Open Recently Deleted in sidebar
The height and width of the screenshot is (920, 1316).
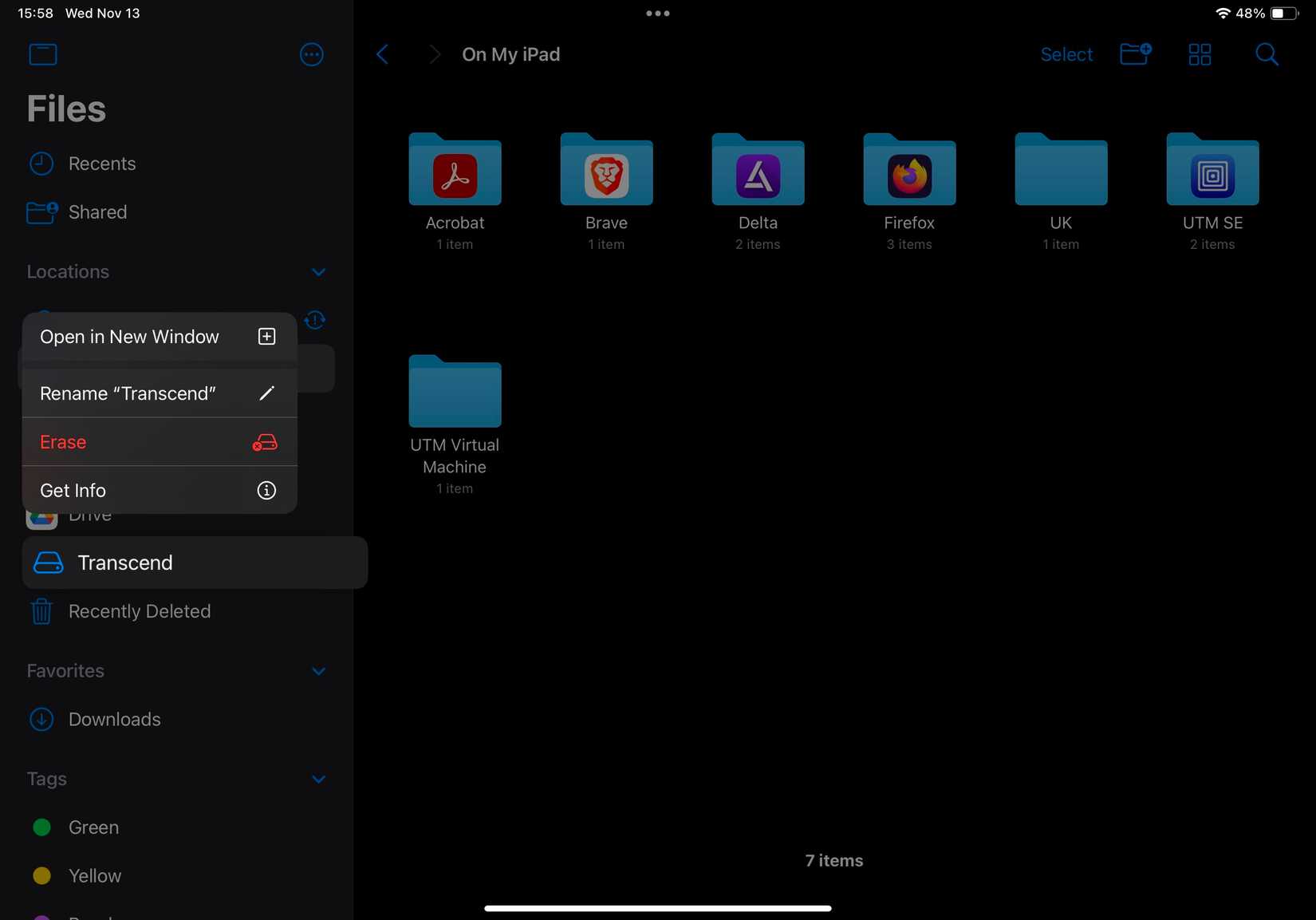(139, 611)
